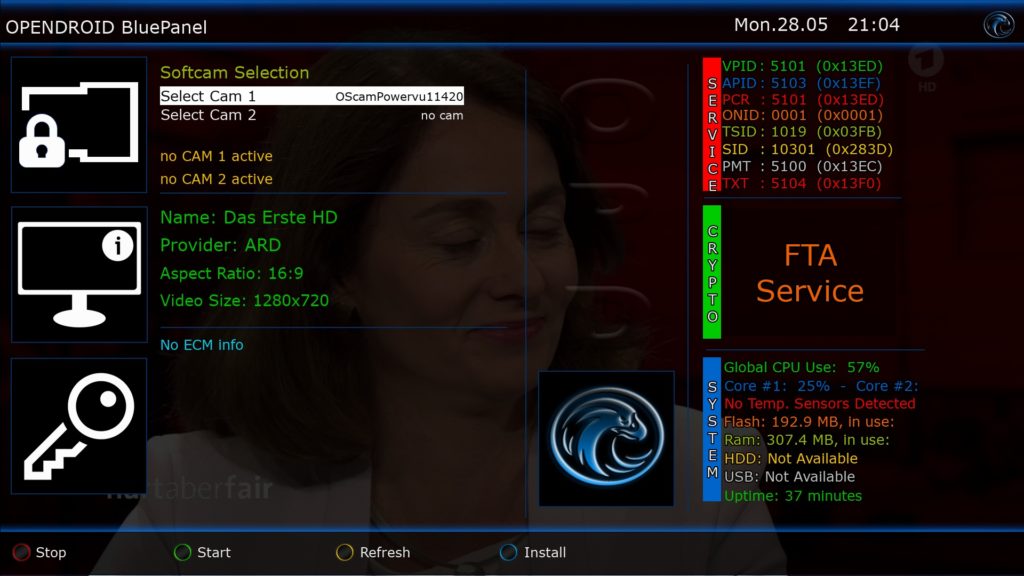Screen dimensions: 1024x576
Task: Click the yellow Refresh button circle
Action: pyautogui.click(x=344, y=552)
